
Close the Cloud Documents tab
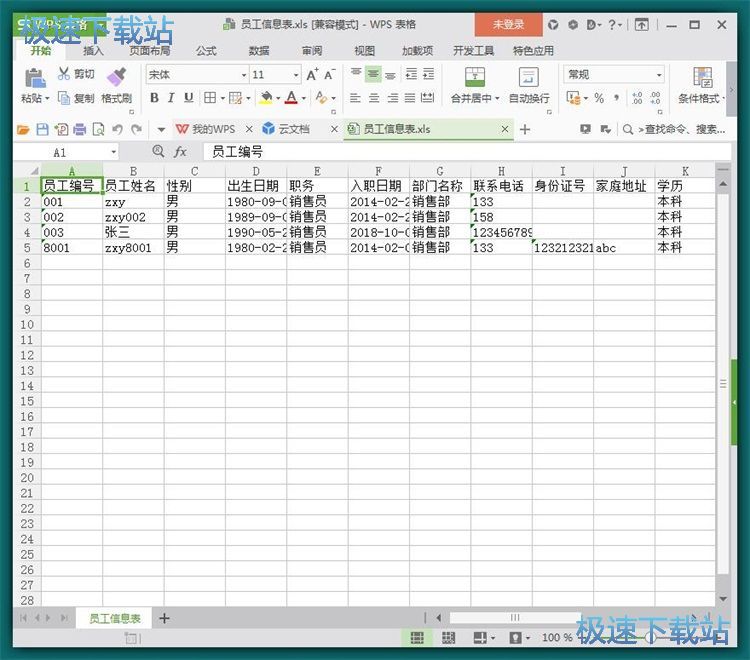tap(334, 129)
